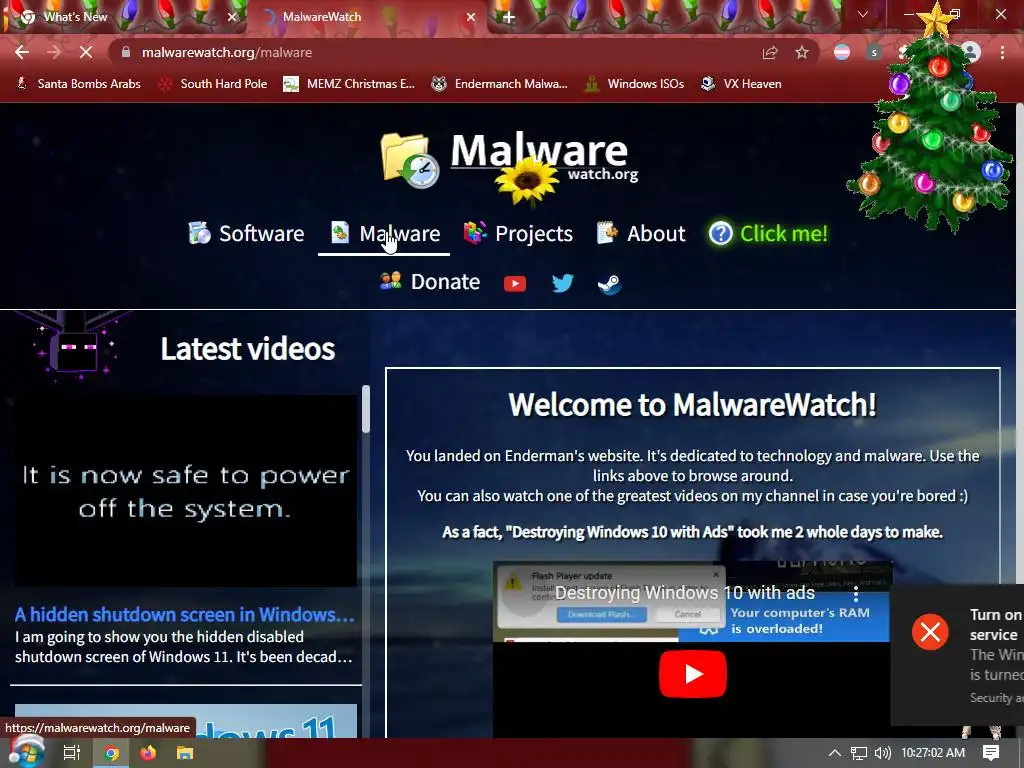The image size is (1024, 768).
Task: Open the Windows 11 video thumbnail
Action: pos(186,720)
